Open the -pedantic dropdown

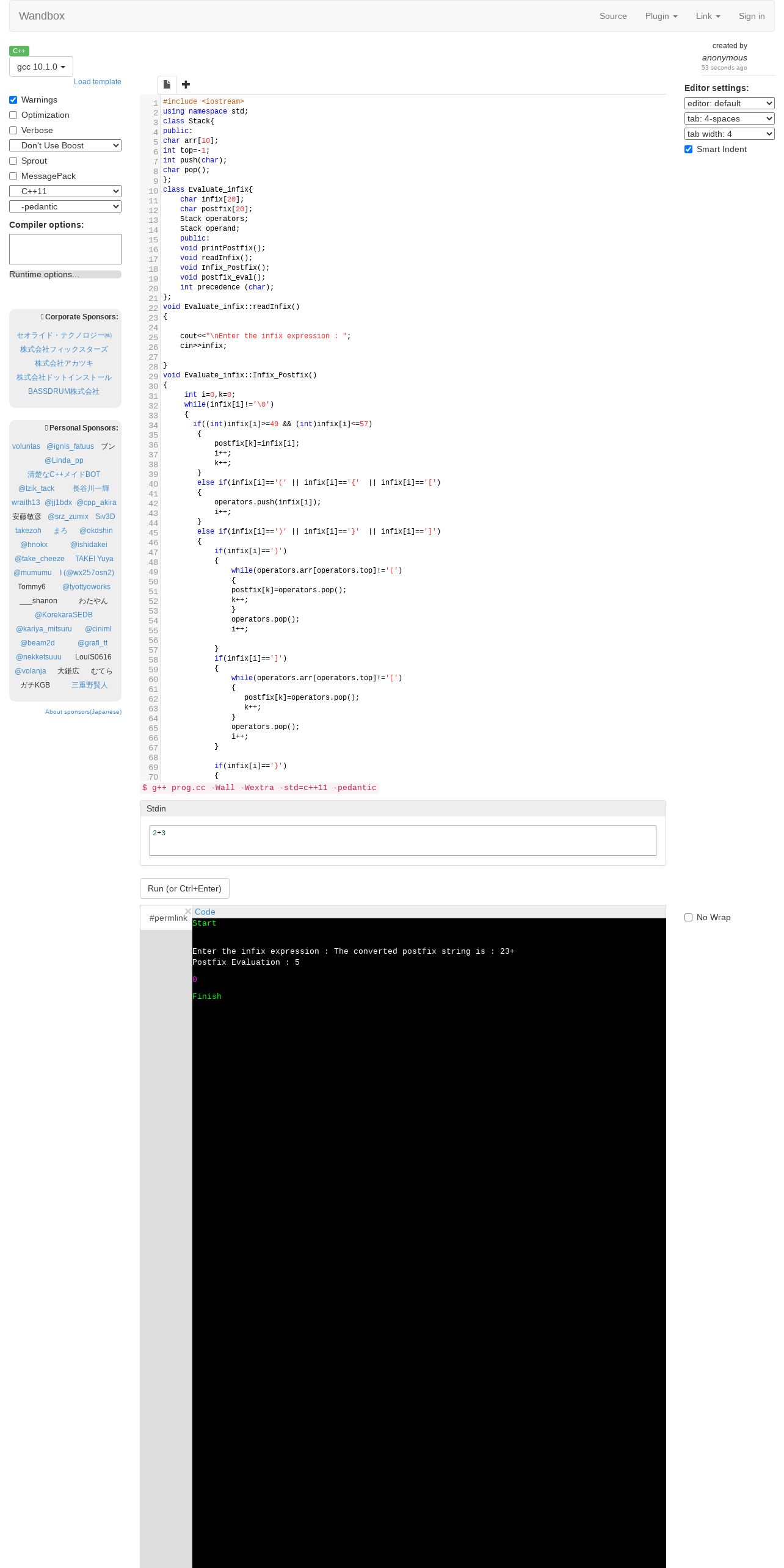[x=65, y=206]
